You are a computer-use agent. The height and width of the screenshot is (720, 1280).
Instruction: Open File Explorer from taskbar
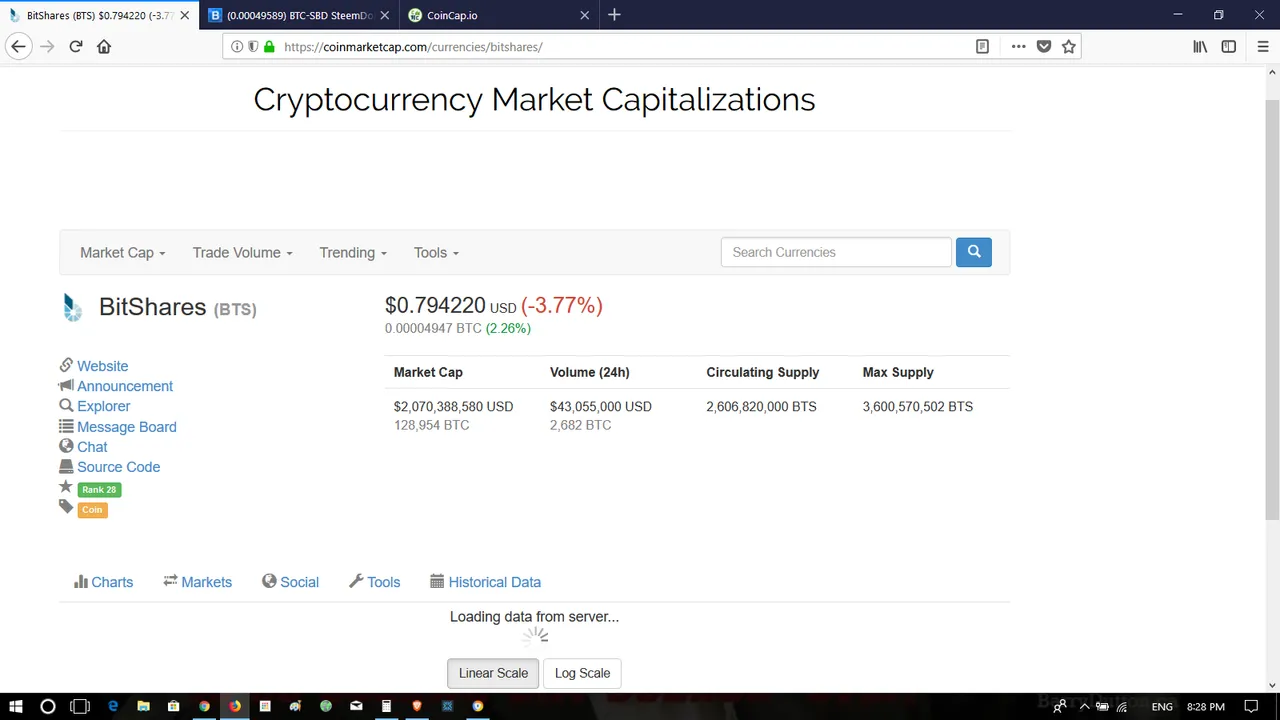coord(143,706)
